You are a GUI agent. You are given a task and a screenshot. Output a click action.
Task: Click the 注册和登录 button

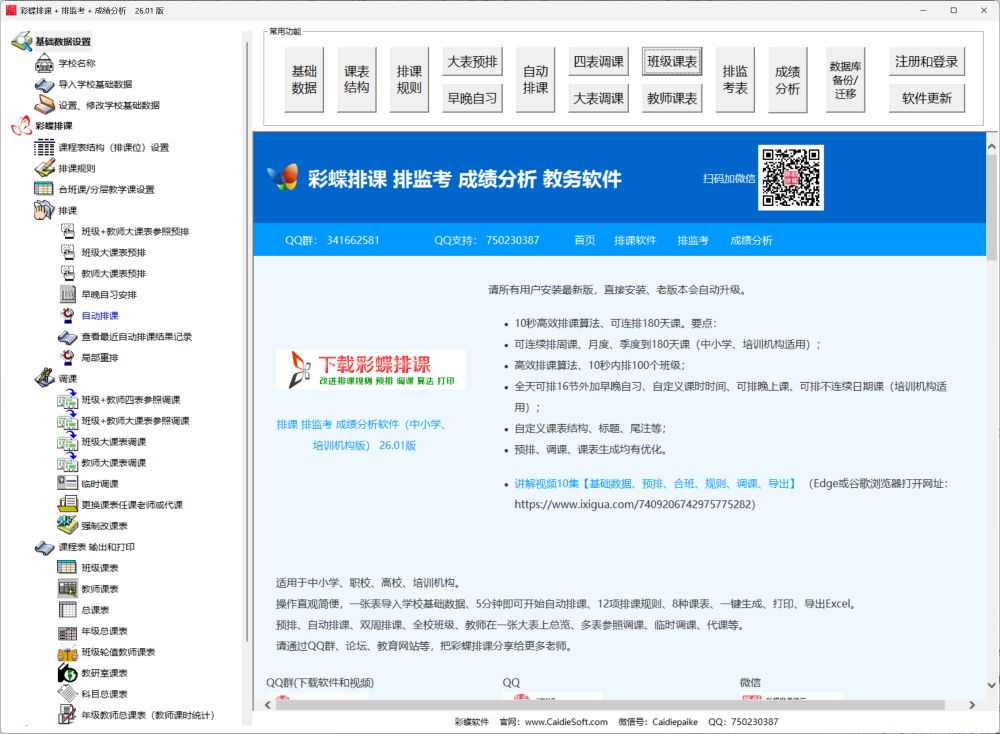pyautogui.click(x=926, y=61)
